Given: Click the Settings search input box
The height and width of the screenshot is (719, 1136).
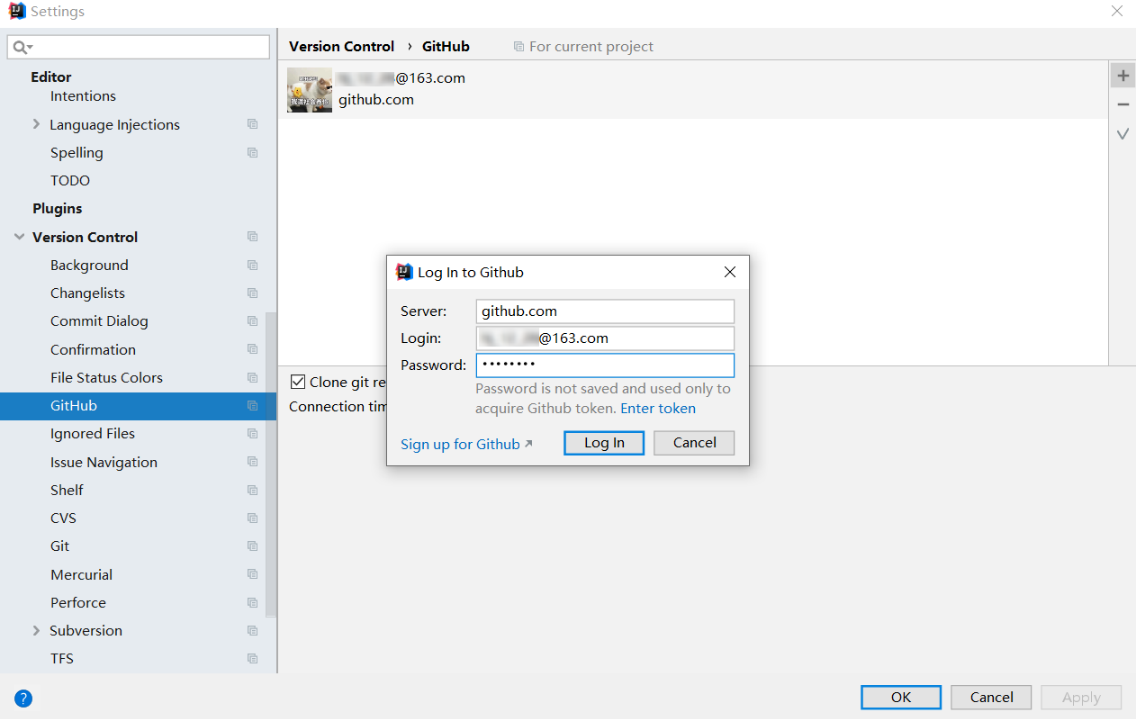Looking at the screenshot, I should 138,47.
